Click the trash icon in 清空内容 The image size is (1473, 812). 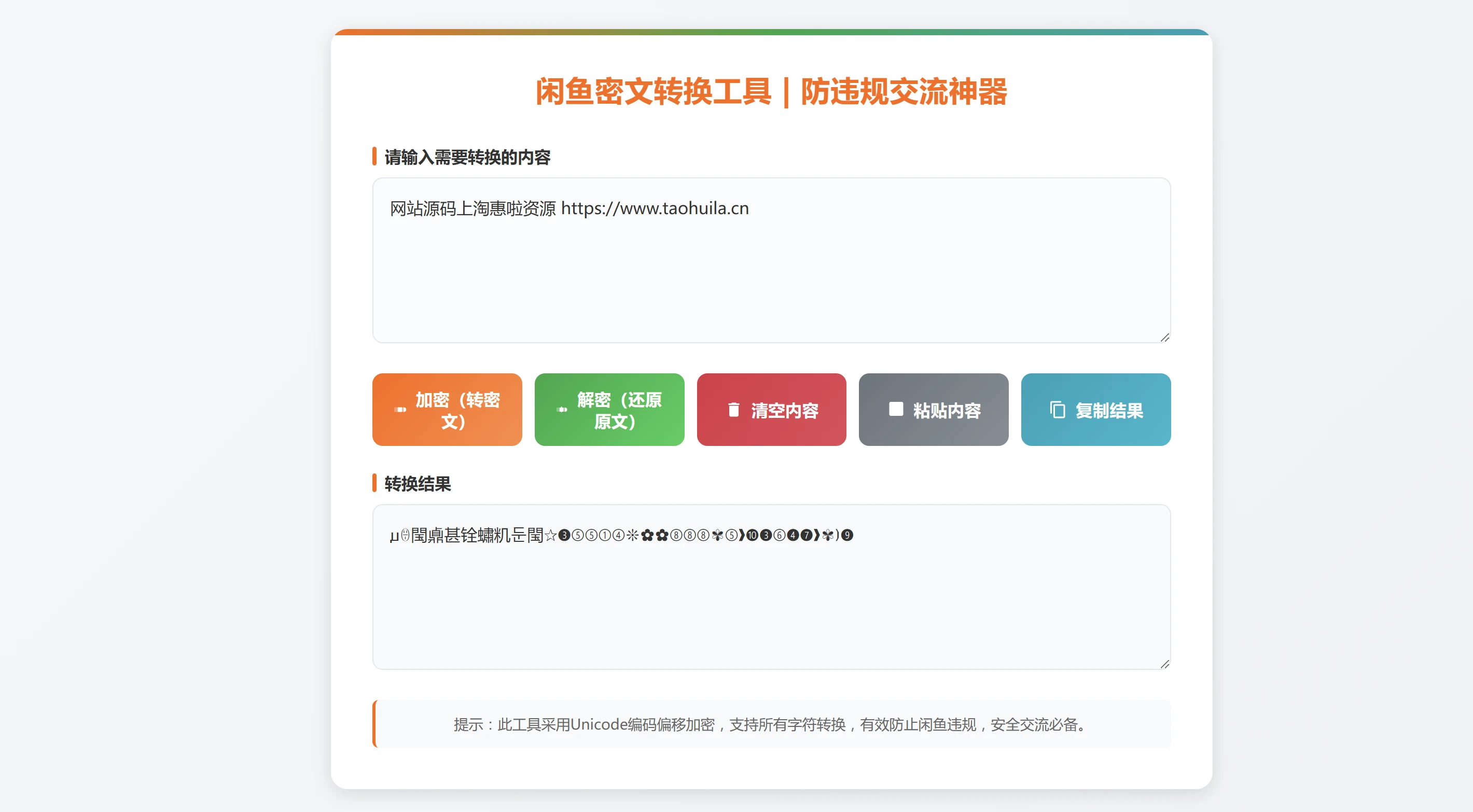pyautogui.click(x=733, y=410)
